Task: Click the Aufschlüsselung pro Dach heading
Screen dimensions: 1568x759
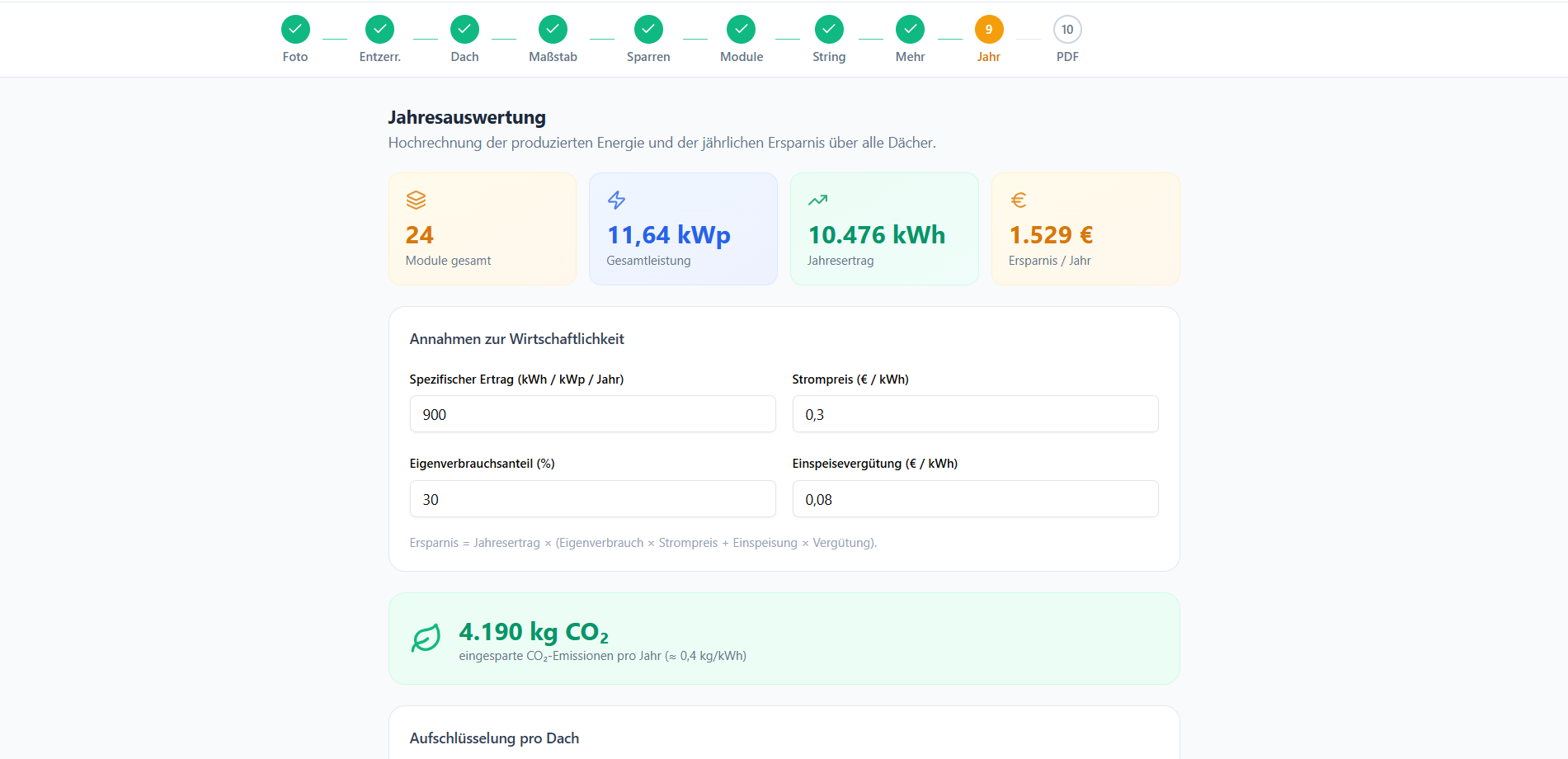Action: pyautogui.click(x=494, y=738)
